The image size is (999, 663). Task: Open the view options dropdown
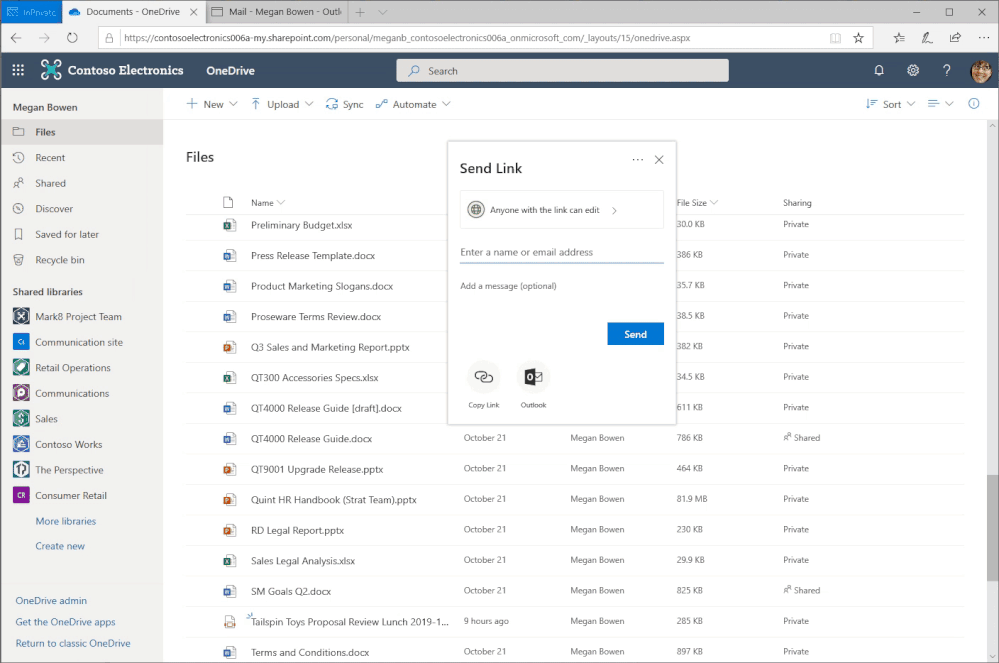pos(940,104)
